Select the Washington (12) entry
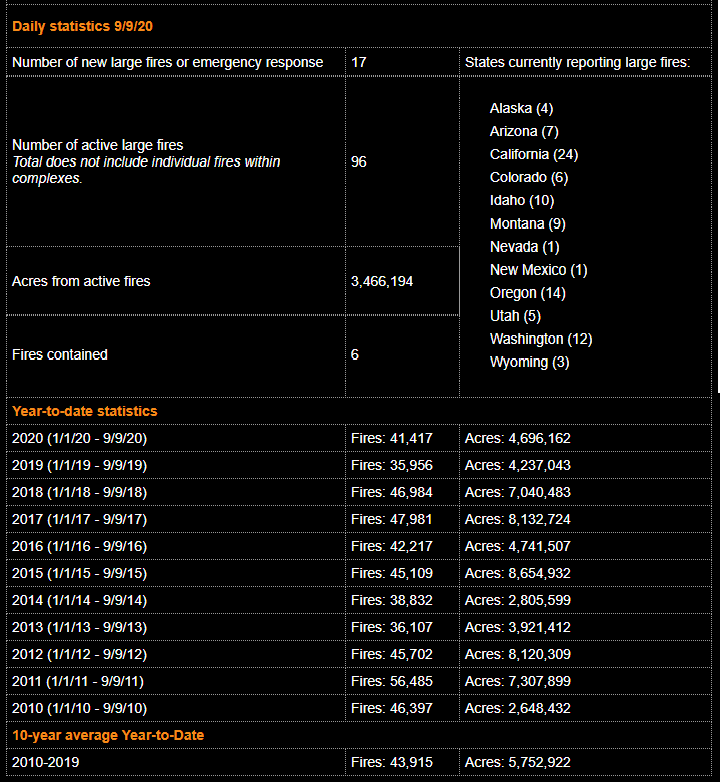720x782 pixels. 540,339
